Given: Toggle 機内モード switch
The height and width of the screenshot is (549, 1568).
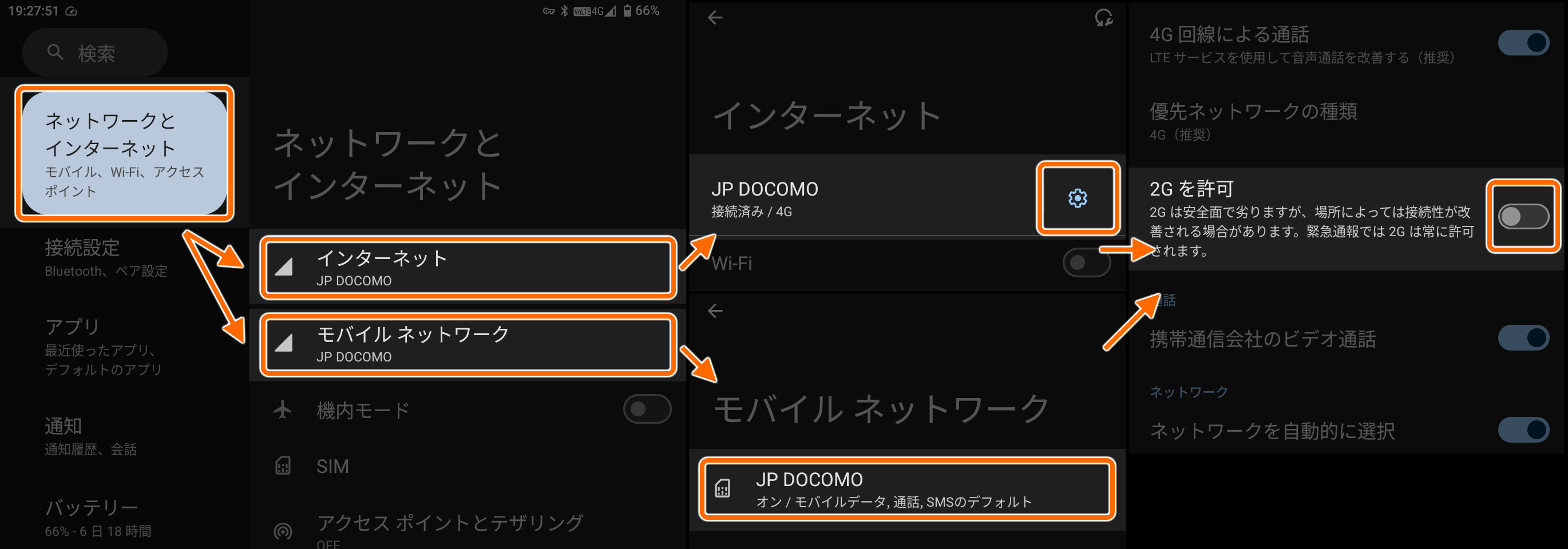Looking at the screenshot, I should pyautogui.click(x=647, y=409).
